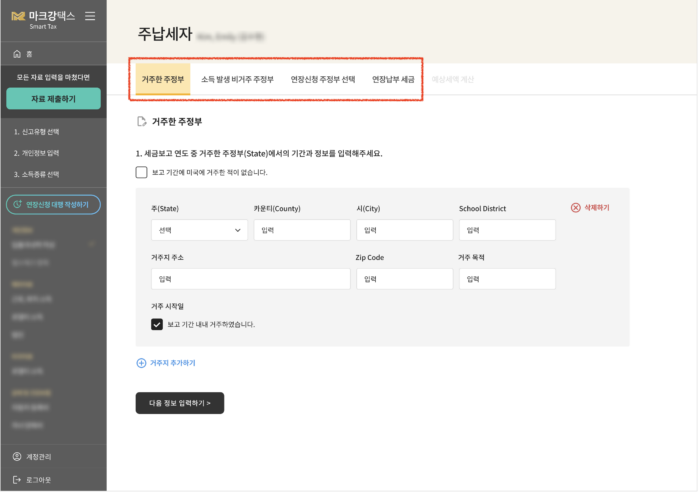700x493 pixels.
Task: Click the plus icon for 거주지 추가하기
Action: tap(141, 363)
